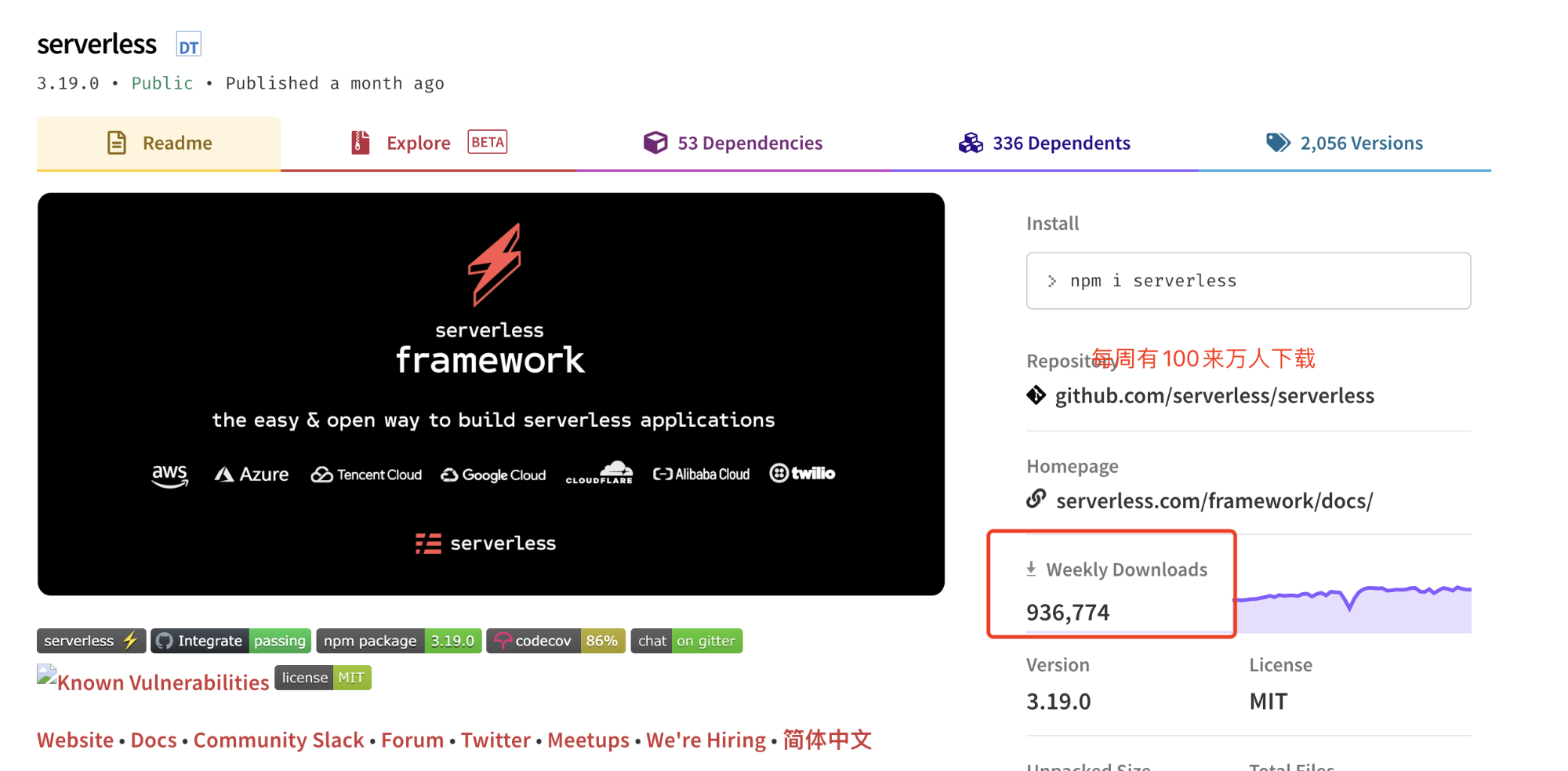Image resolution: width=1568 pixels, height=771 pixels.
Task: Click the serverless package title
Action: click(x=96, y=44)
